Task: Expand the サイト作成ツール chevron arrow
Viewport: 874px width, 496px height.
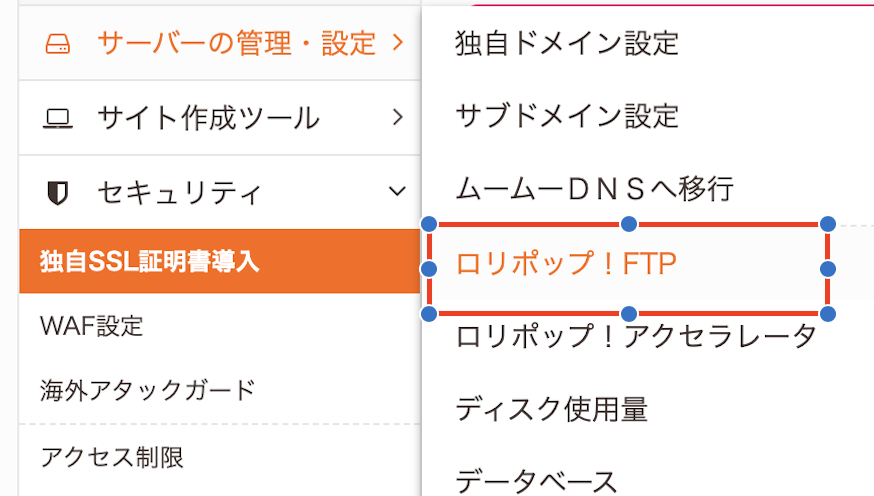Action: (398, 118)
